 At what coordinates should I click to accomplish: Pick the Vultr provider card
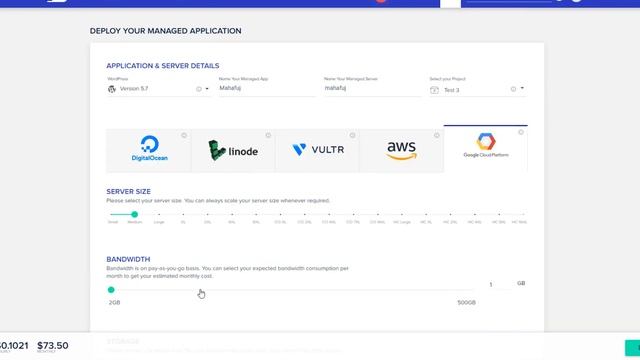pyautogui.click(x=318, y=151)
